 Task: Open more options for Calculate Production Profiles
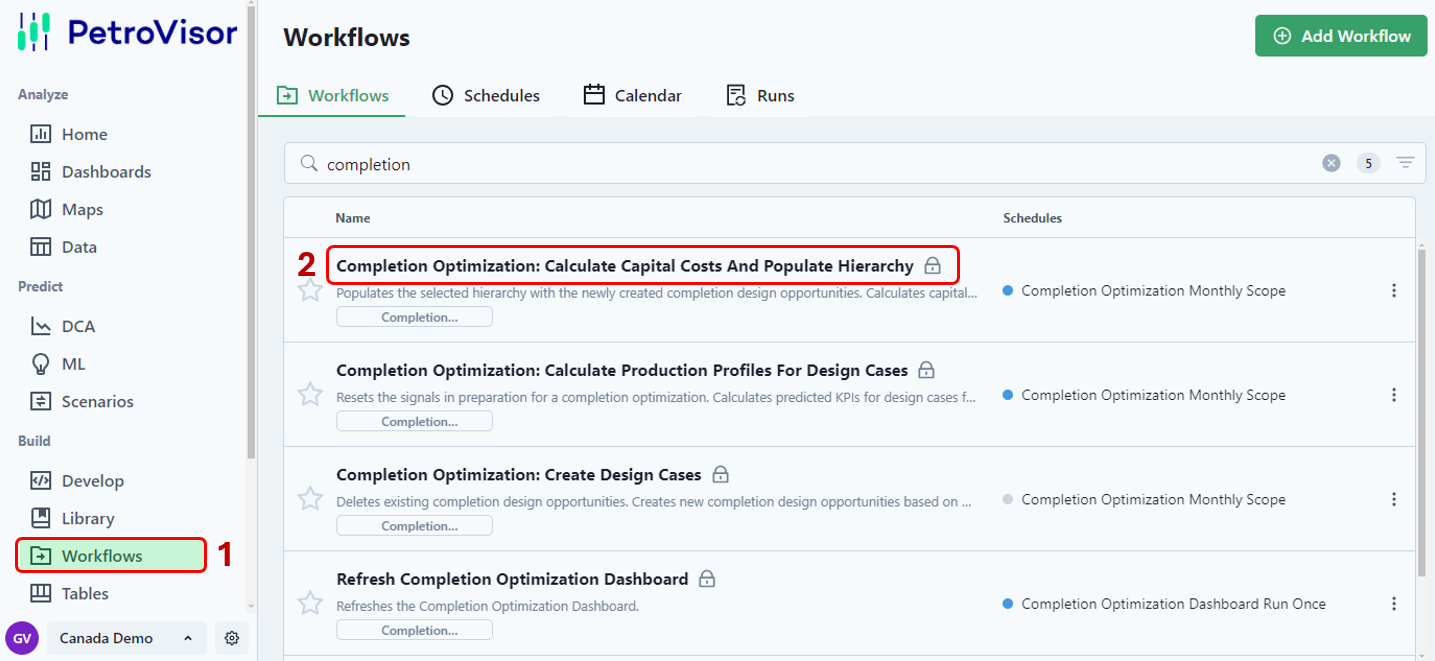pyautogui.click(x=1394, y=395)
